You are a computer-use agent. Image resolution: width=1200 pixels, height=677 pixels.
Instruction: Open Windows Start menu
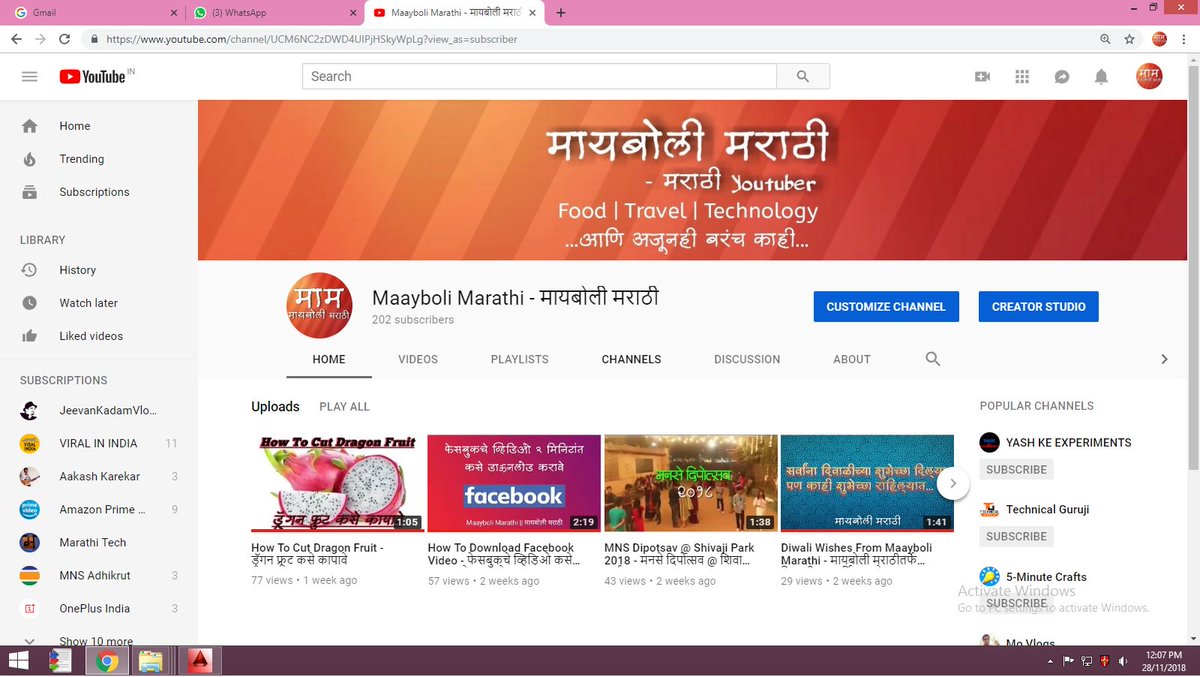tap(18, 661)
